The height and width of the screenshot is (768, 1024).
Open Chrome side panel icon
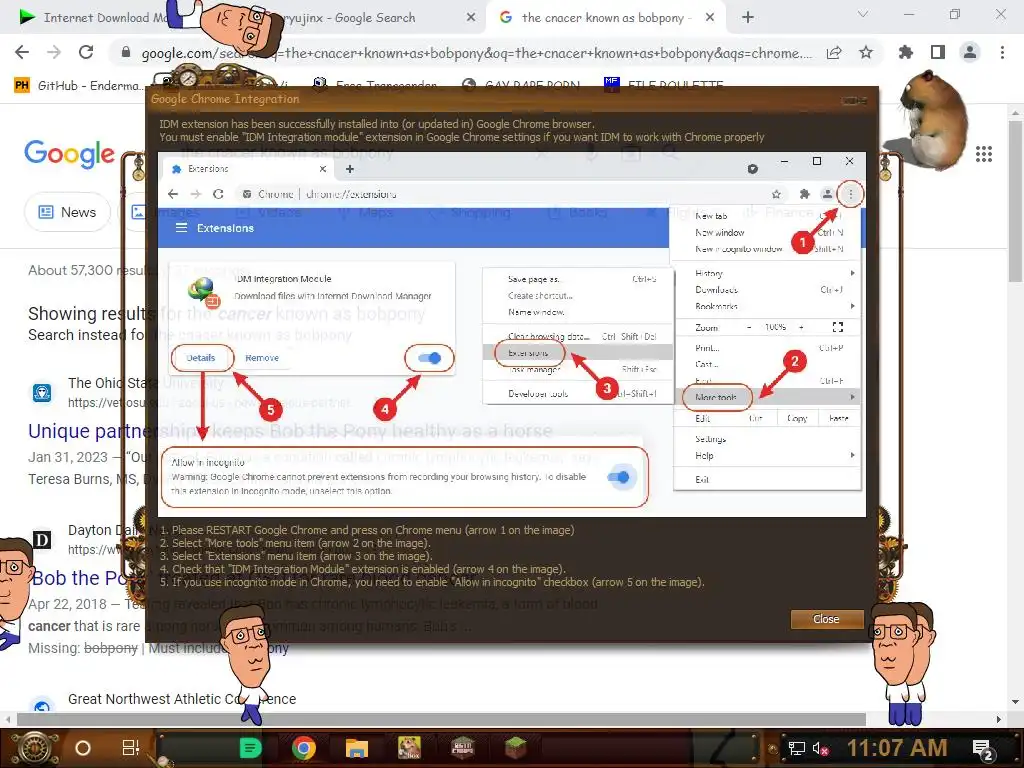coord(938,52)
